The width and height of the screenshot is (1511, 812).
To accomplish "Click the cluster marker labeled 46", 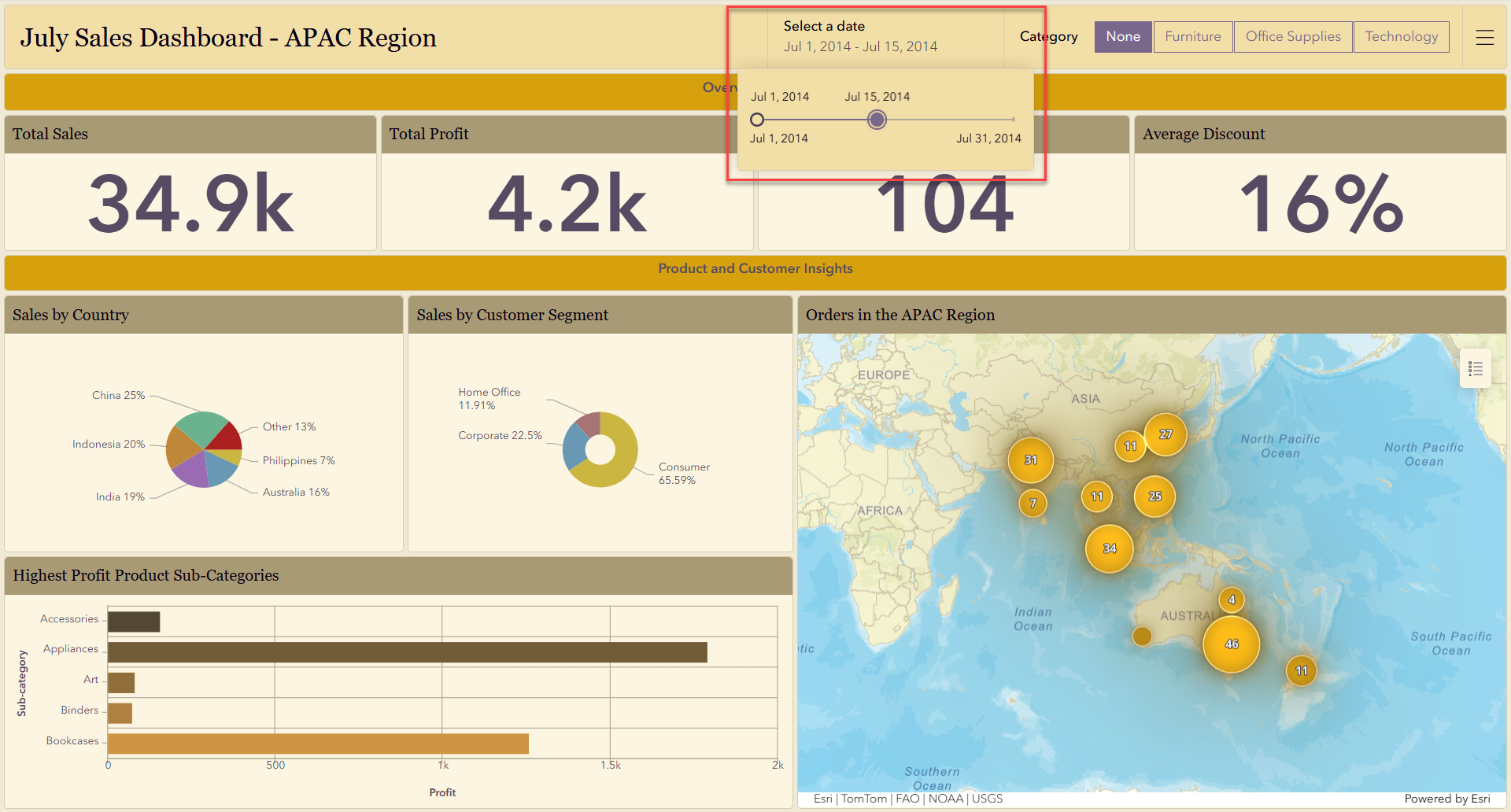I will pyautogui.click(x=1230, y=643).
